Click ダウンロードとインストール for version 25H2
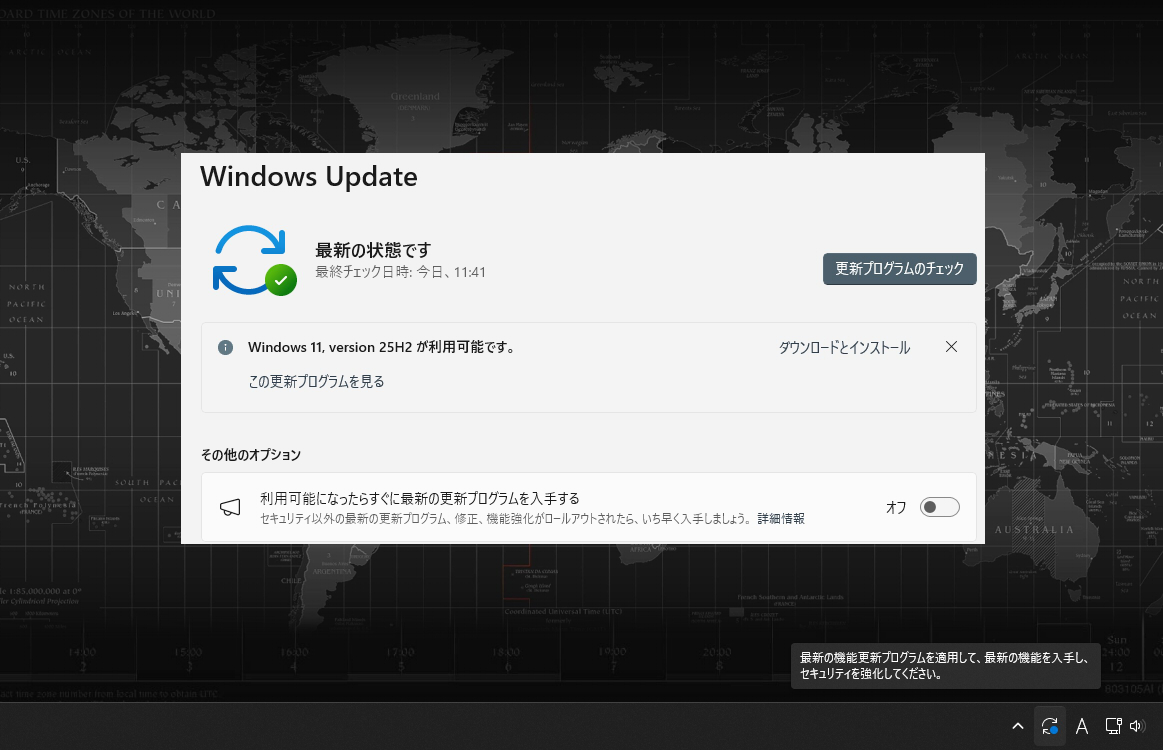1163x750 pixels. [x=844, y=347]
